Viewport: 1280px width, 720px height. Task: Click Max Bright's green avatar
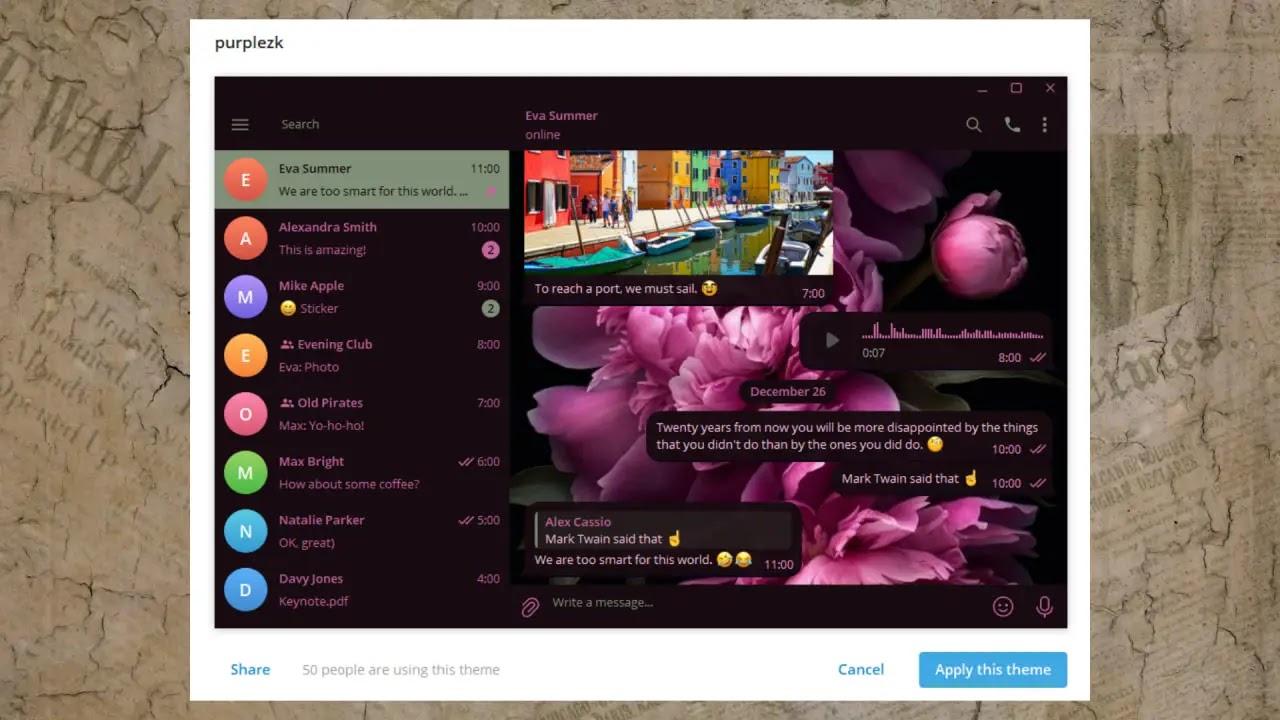pos(245,472)
